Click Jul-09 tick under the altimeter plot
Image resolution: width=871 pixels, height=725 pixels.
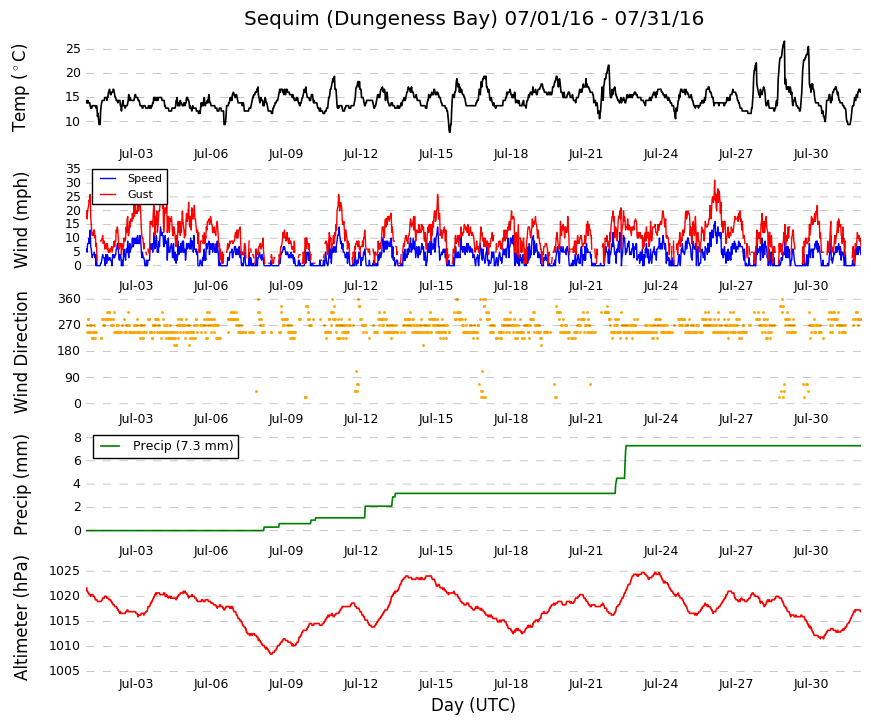click(x=286, y=684)
